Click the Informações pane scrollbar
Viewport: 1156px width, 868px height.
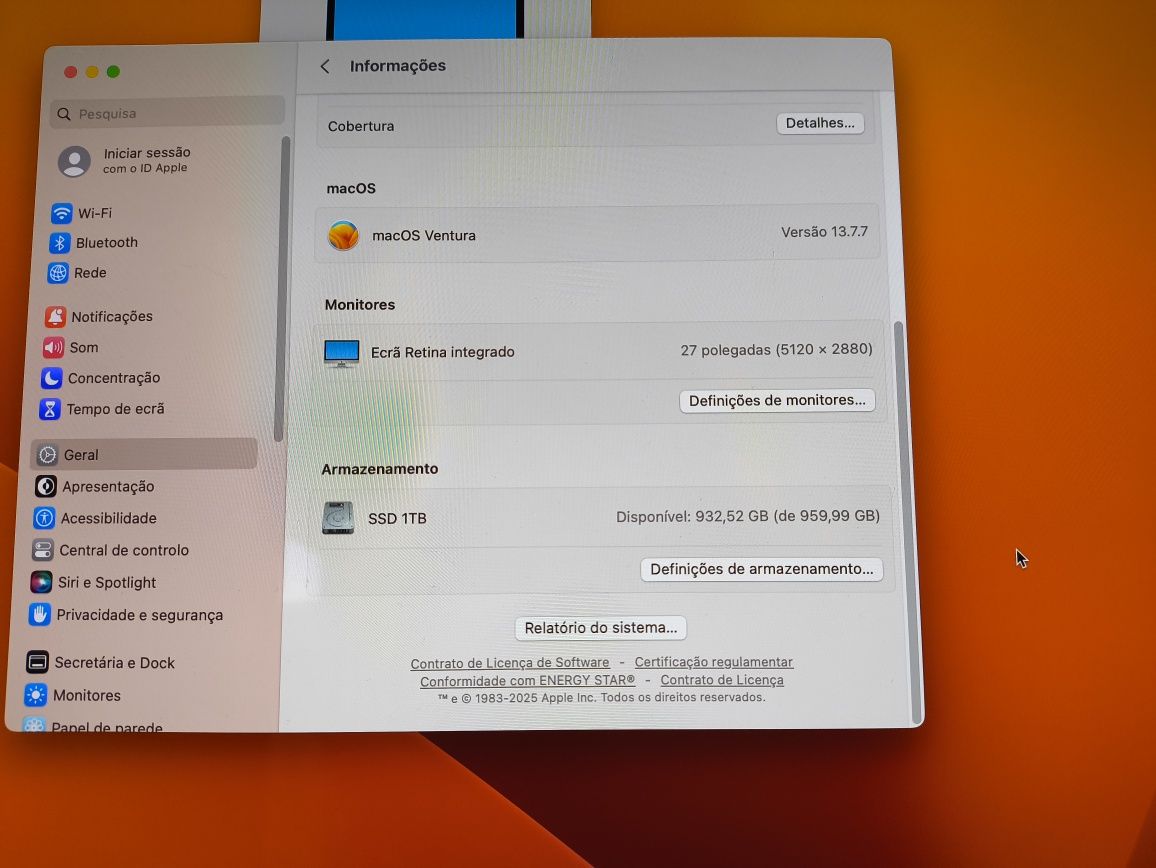(908, 522)
